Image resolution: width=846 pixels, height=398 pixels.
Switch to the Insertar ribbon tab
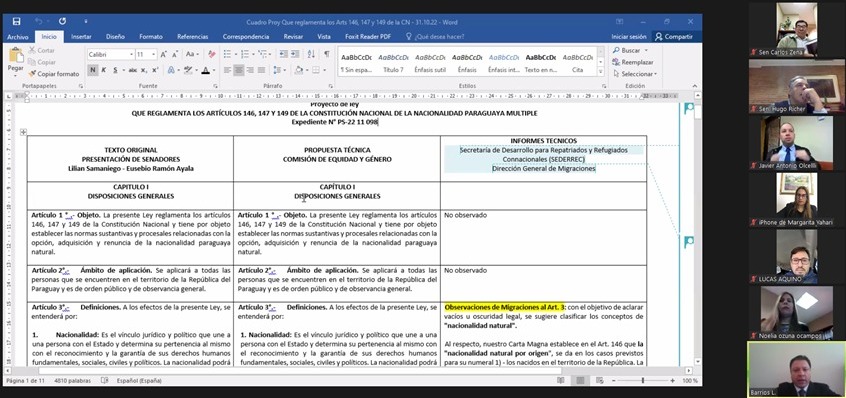(x=81, y=37)
